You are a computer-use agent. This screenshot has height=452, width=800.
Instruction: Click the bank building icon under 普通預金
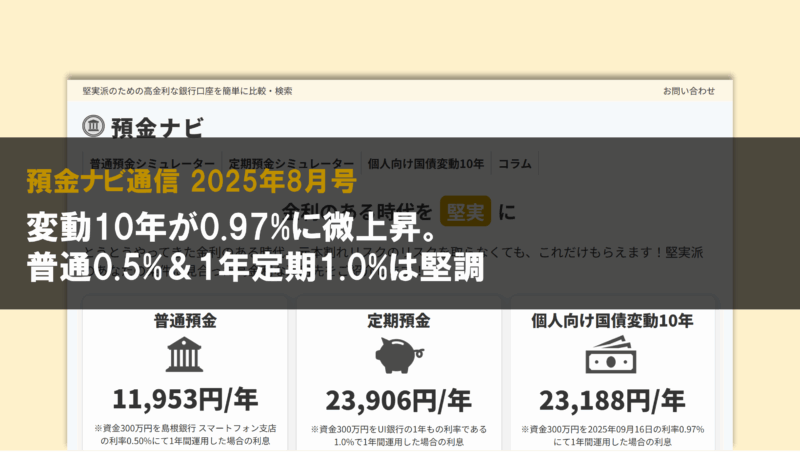point(185,356)
